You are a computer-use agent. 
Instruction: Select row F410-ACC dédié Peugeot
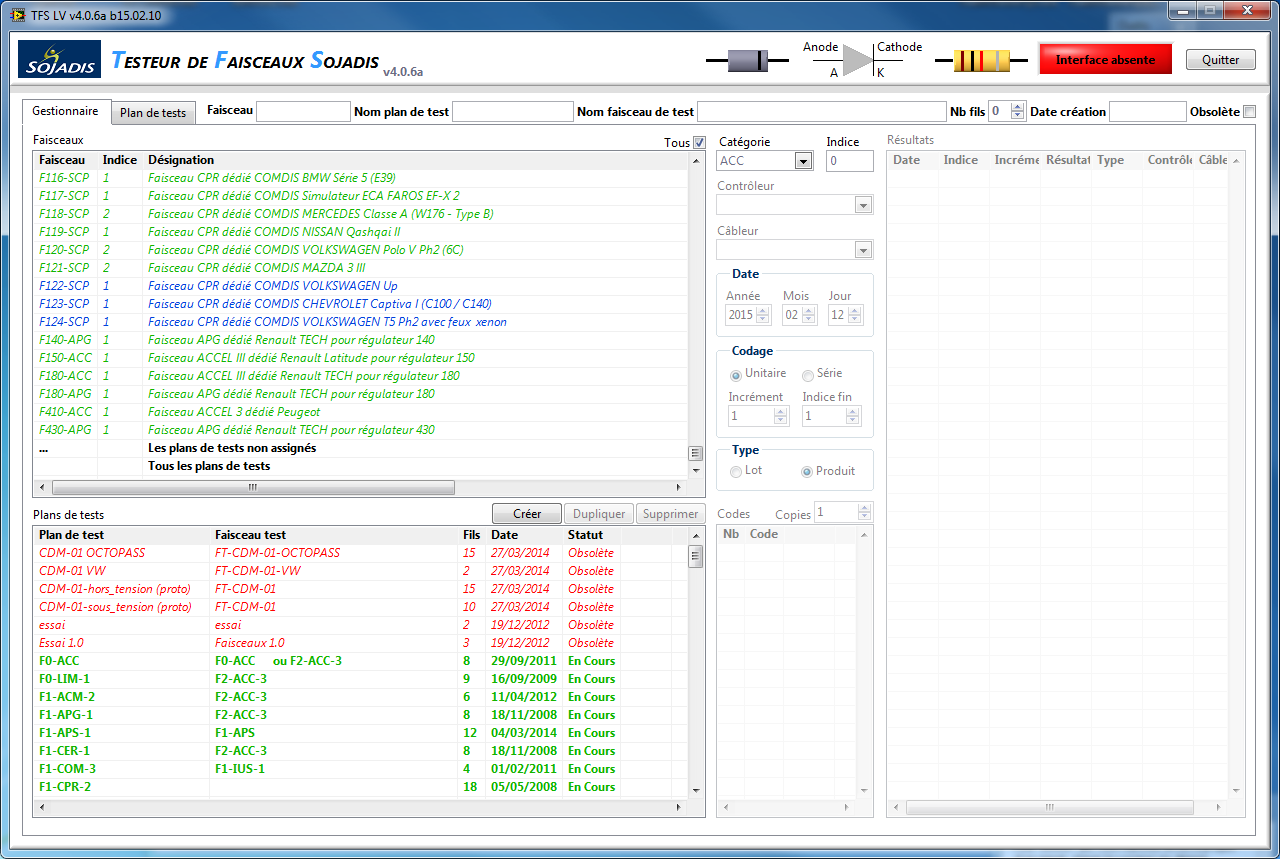click(x=361, y=412)
